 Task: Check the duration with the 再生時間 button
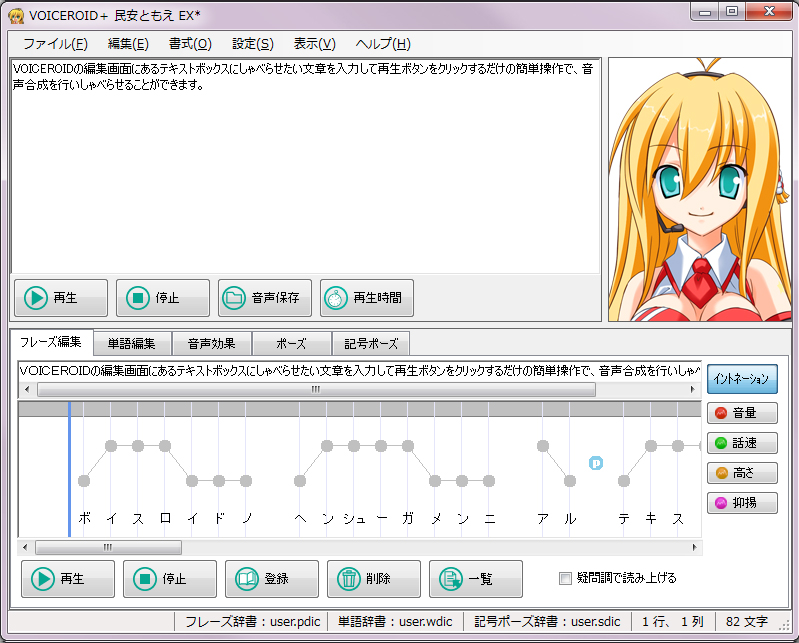[366, 298]
